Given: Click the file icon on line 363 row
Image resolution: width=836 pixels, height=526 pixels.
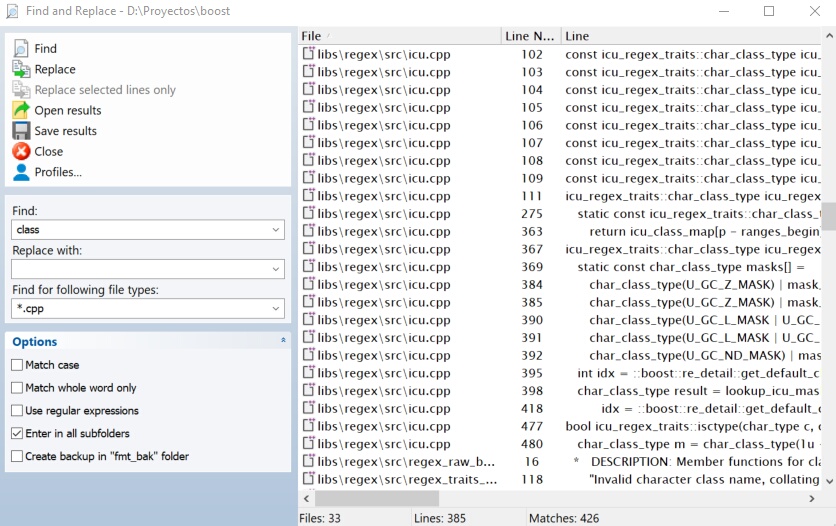Looking at the screenshot, I should pos(308,230).
